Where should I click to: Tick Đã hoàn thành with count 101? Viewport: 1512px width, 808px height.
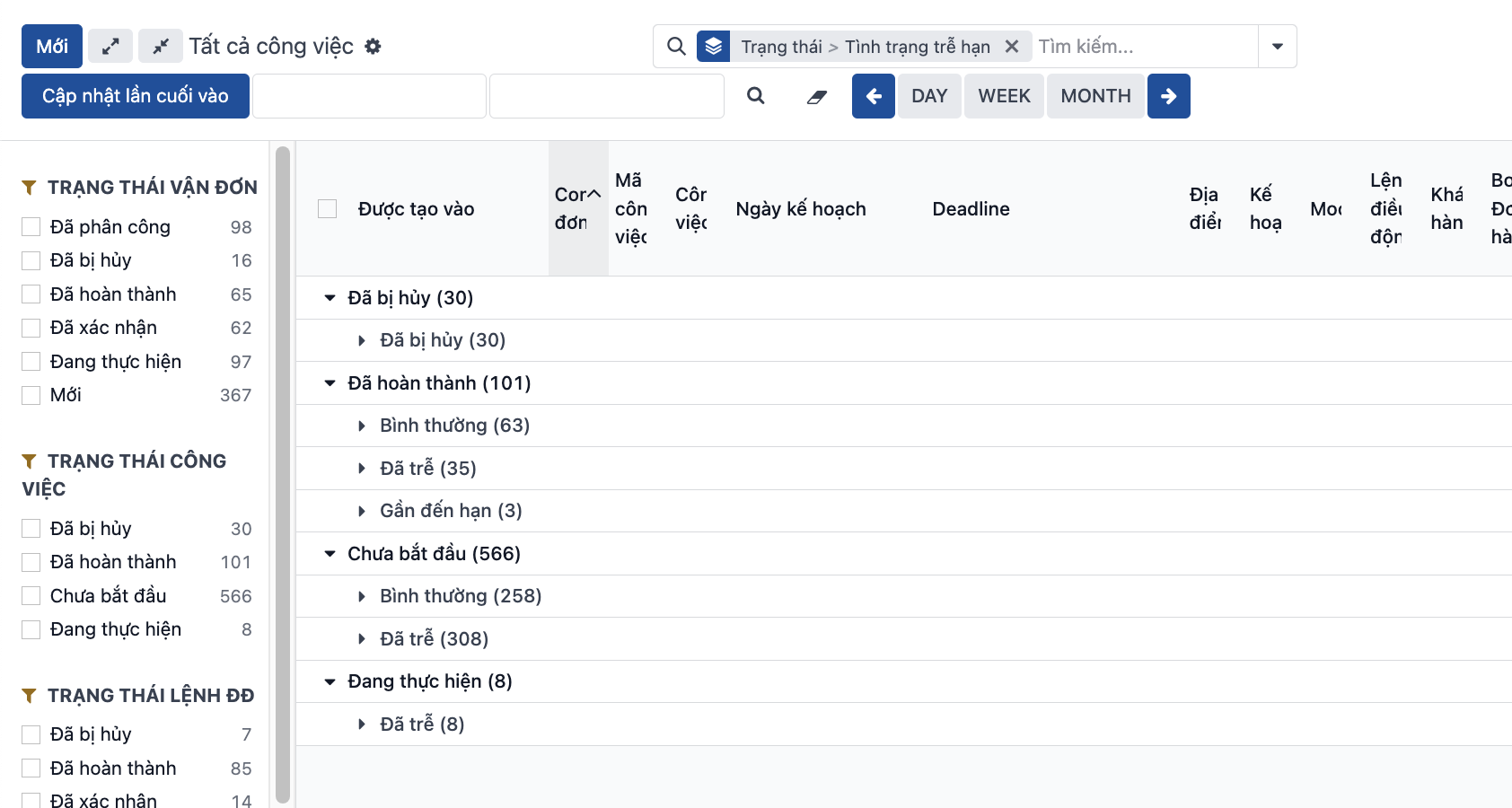31,562
